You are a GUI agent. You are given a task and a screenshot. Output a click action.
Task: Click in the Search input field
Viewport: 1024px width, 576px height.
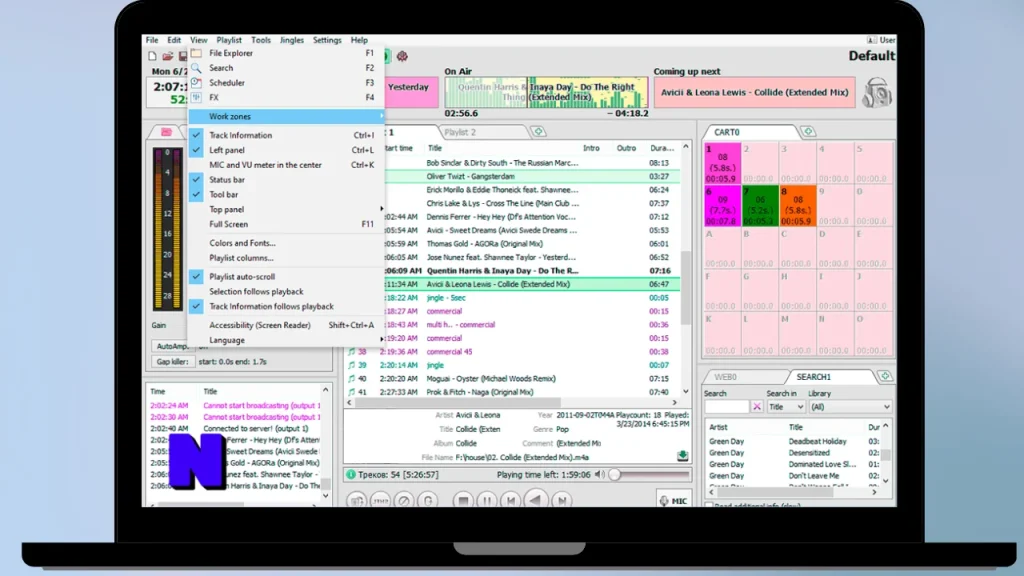click(x=726, y=407)
